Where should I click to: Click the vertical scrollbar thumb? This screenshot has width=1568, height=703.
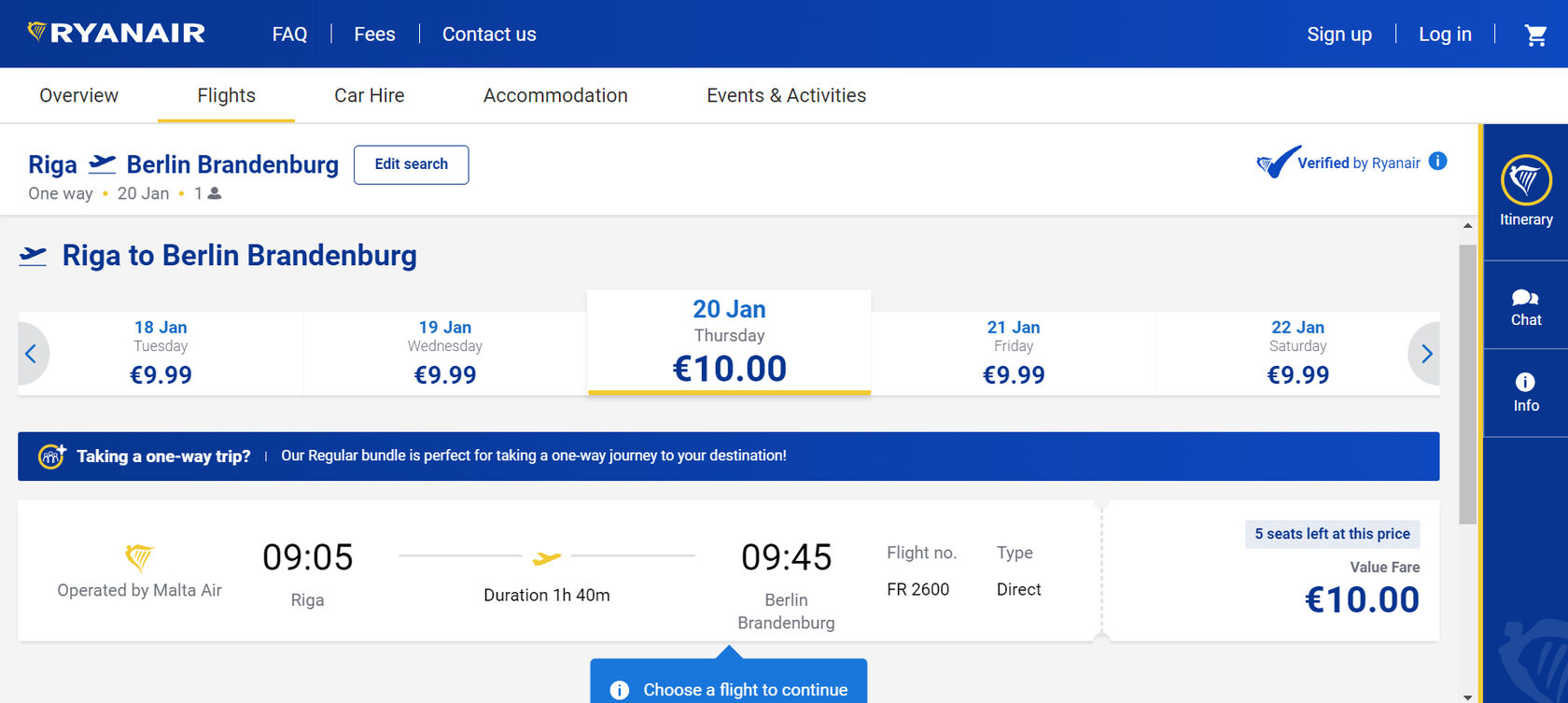point(1467,384)
